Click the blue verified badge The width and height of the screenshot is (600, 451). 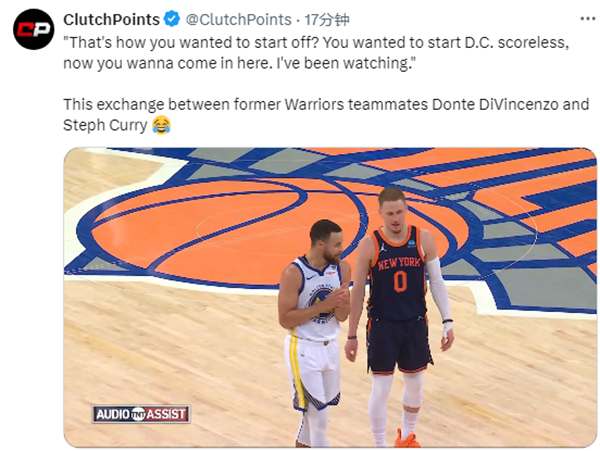tap(172, 19)
